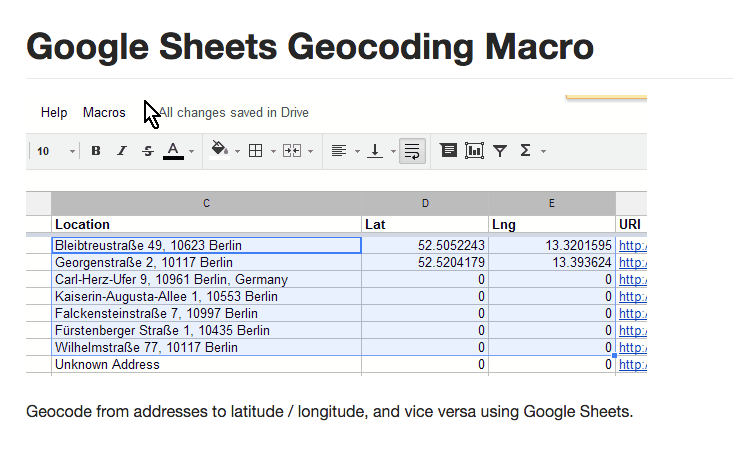This screenshot has height=458, width=733.
Task: Toggle bold formatting
Action: coord(96,151)
